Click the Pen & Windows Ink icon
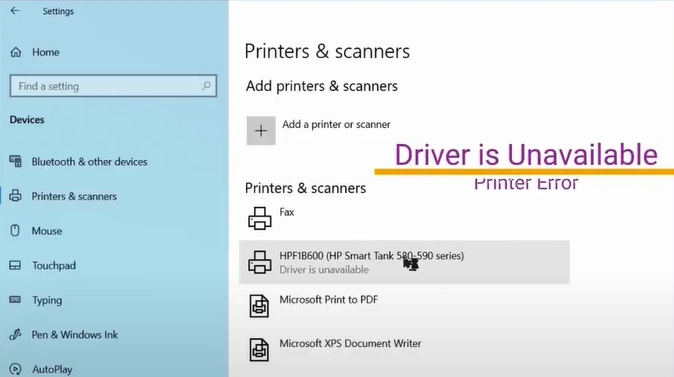 [x=15, y=334]
